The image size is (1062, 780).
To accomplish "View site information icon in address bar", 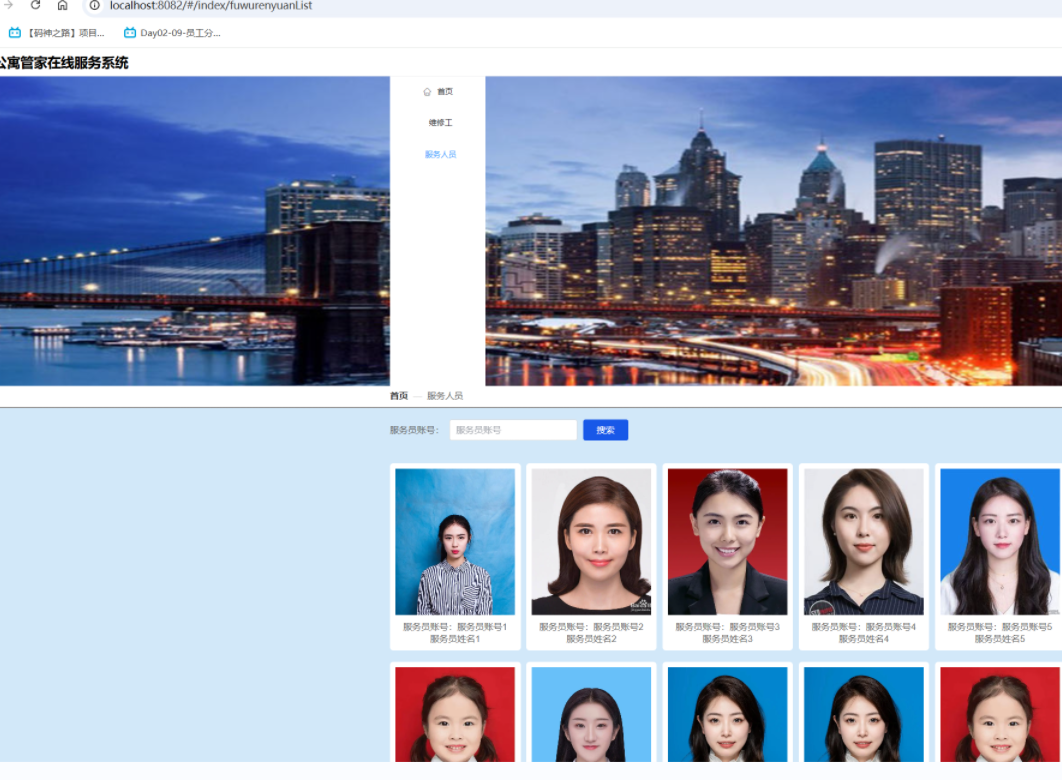I will (x=95, y=5).
